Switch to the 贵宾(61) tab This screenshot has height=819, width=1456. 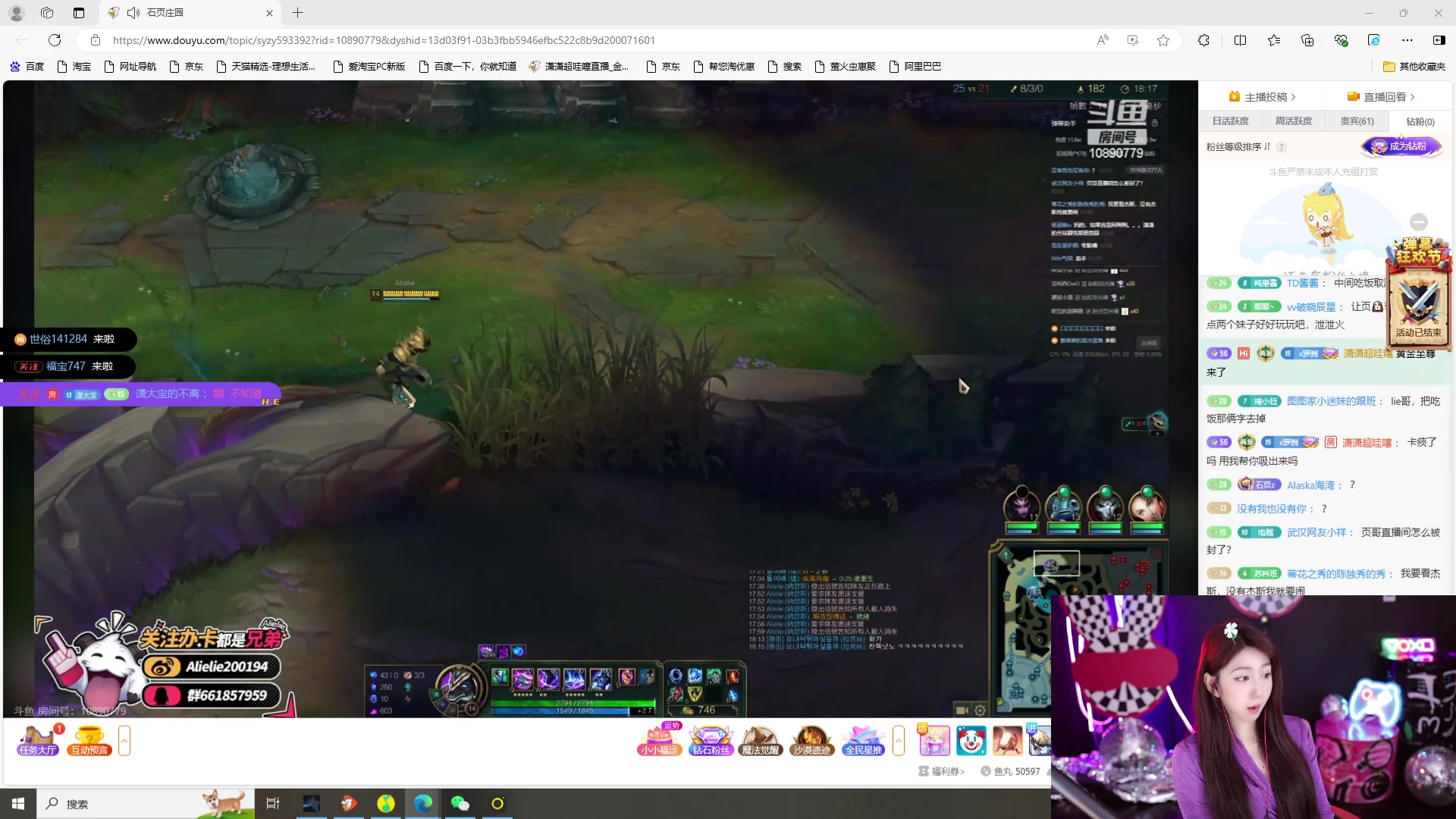(1357, 121)
